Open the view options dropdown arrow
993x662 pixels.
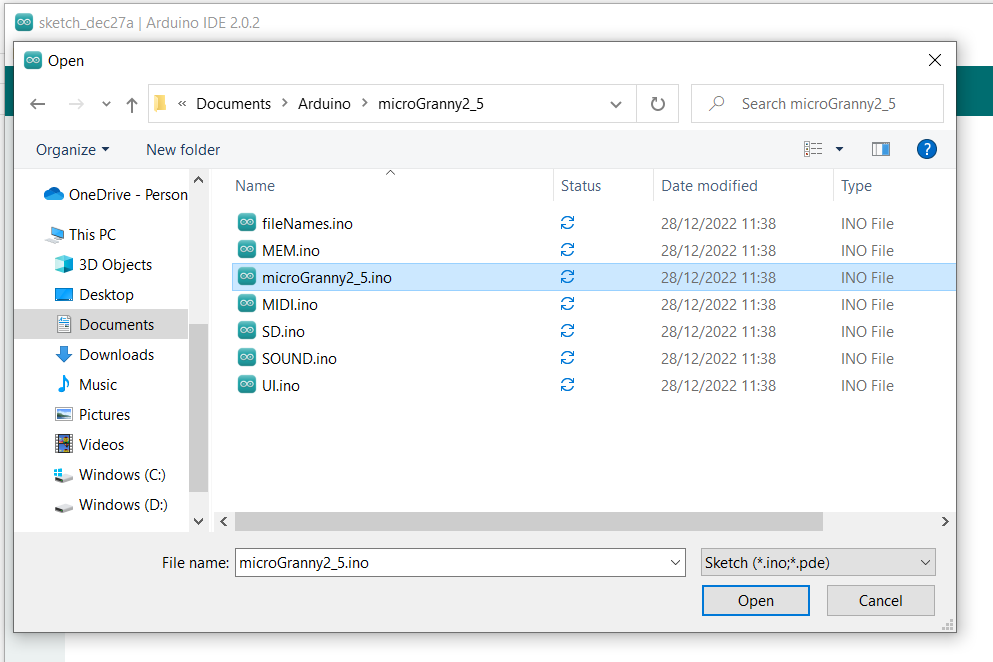point(840,150)
